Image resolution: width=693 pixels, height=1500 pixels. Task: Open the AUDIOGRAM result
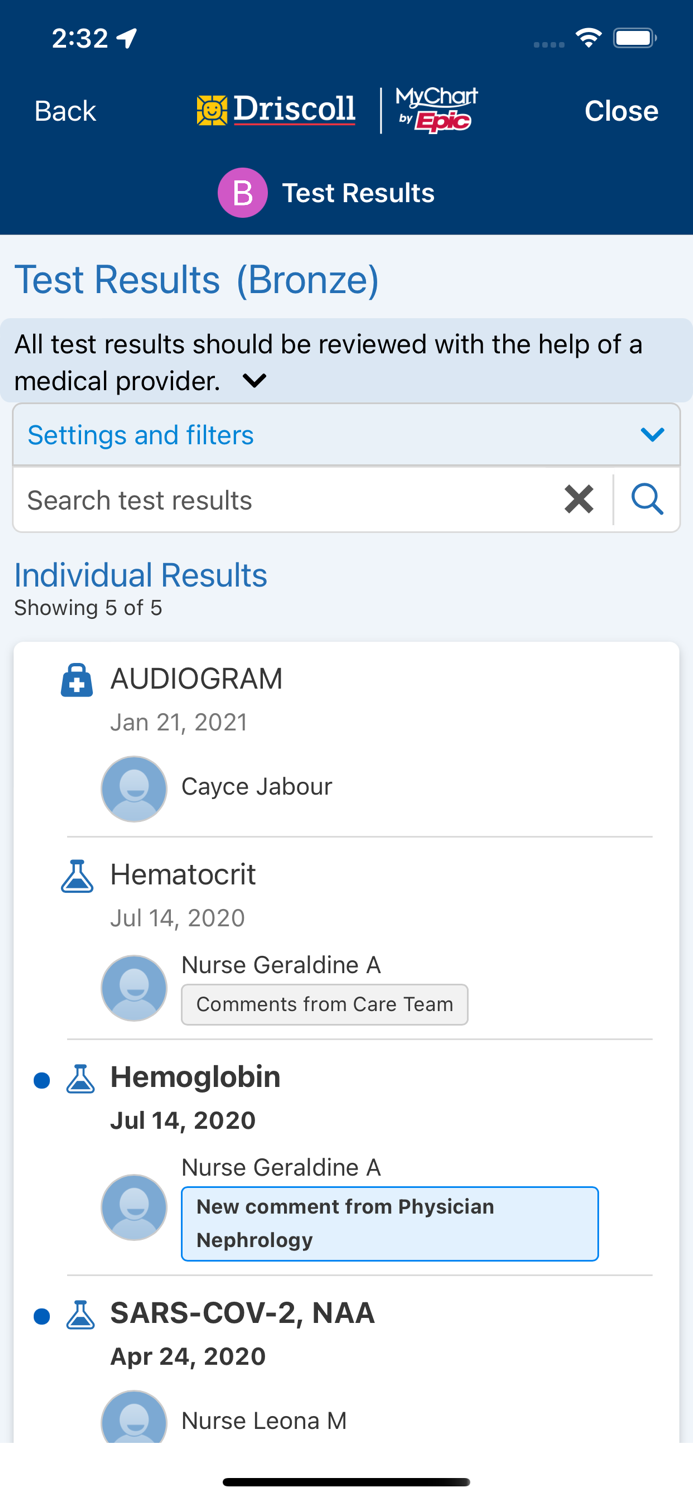click(196, 679)
